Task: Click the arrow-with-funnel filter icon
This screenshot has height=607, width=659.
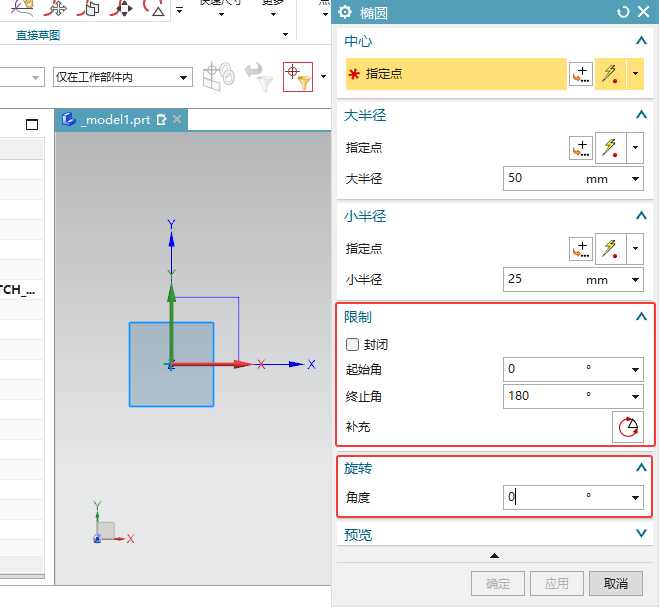Action: coord(258,77)
